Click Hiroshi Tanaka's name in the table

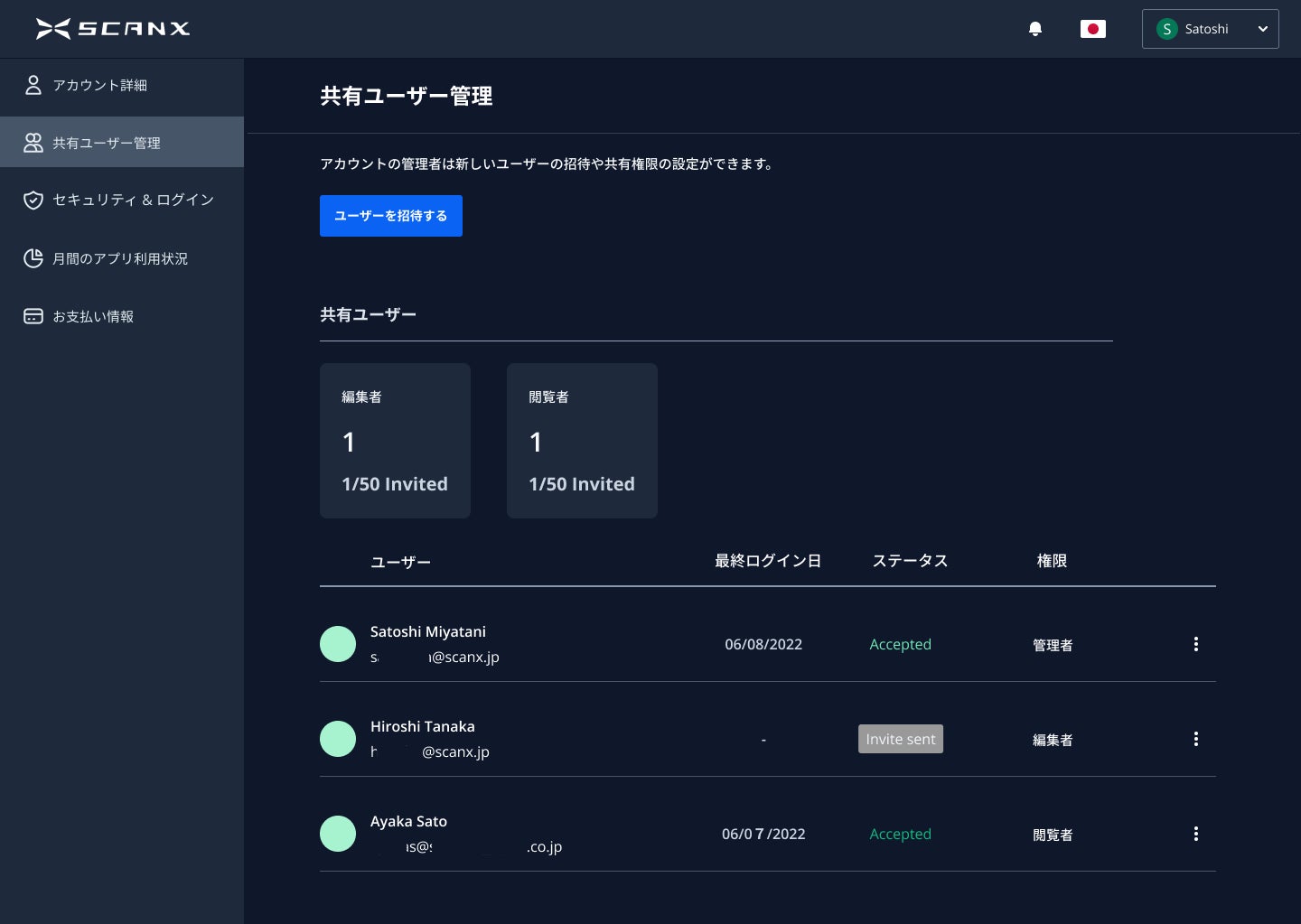tap(422, 726)
